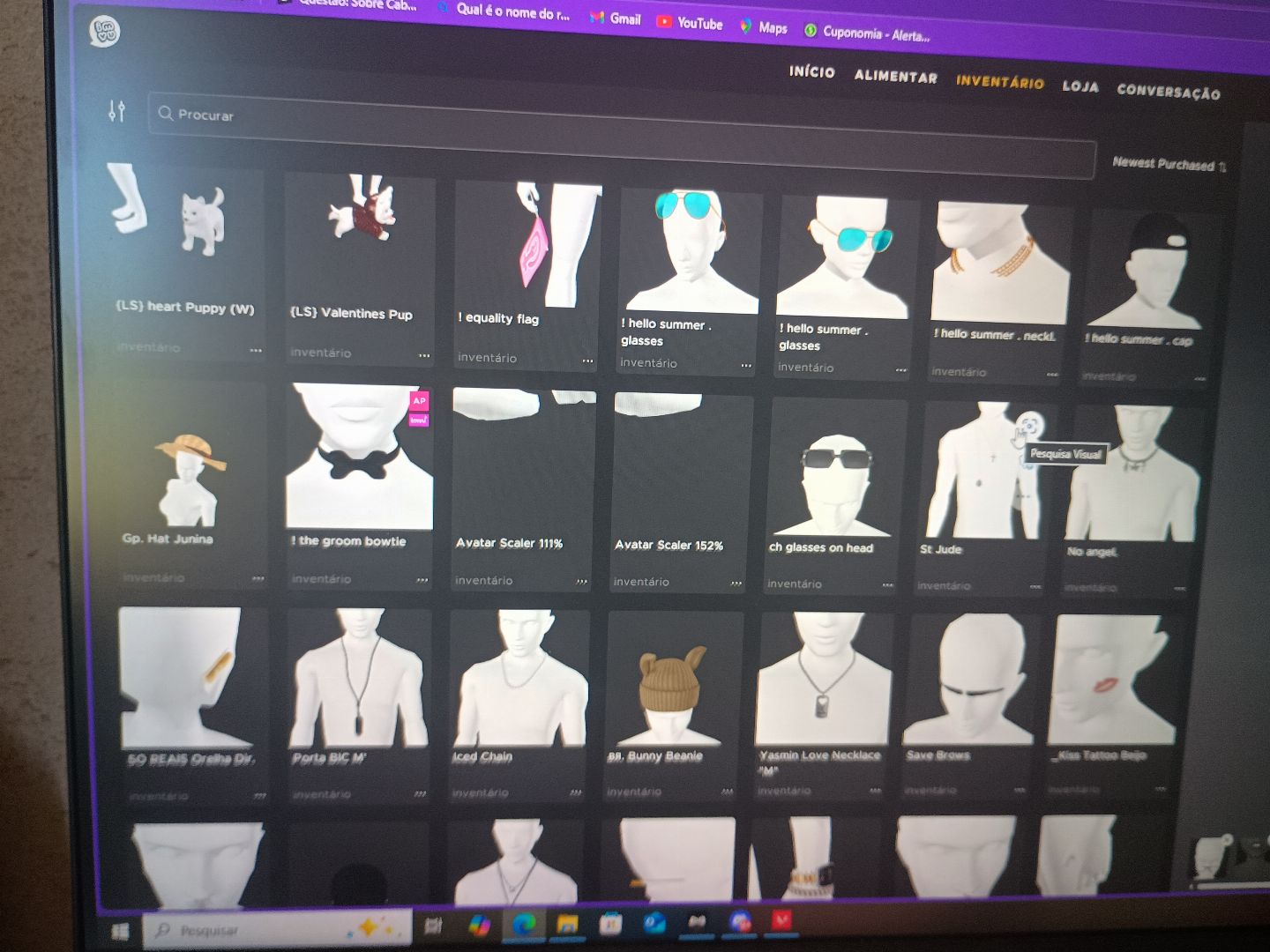Open the Maps bookmark
The height and width of the screenshot is (952, 1270).
pyautogui.click(x=764, y=27)
